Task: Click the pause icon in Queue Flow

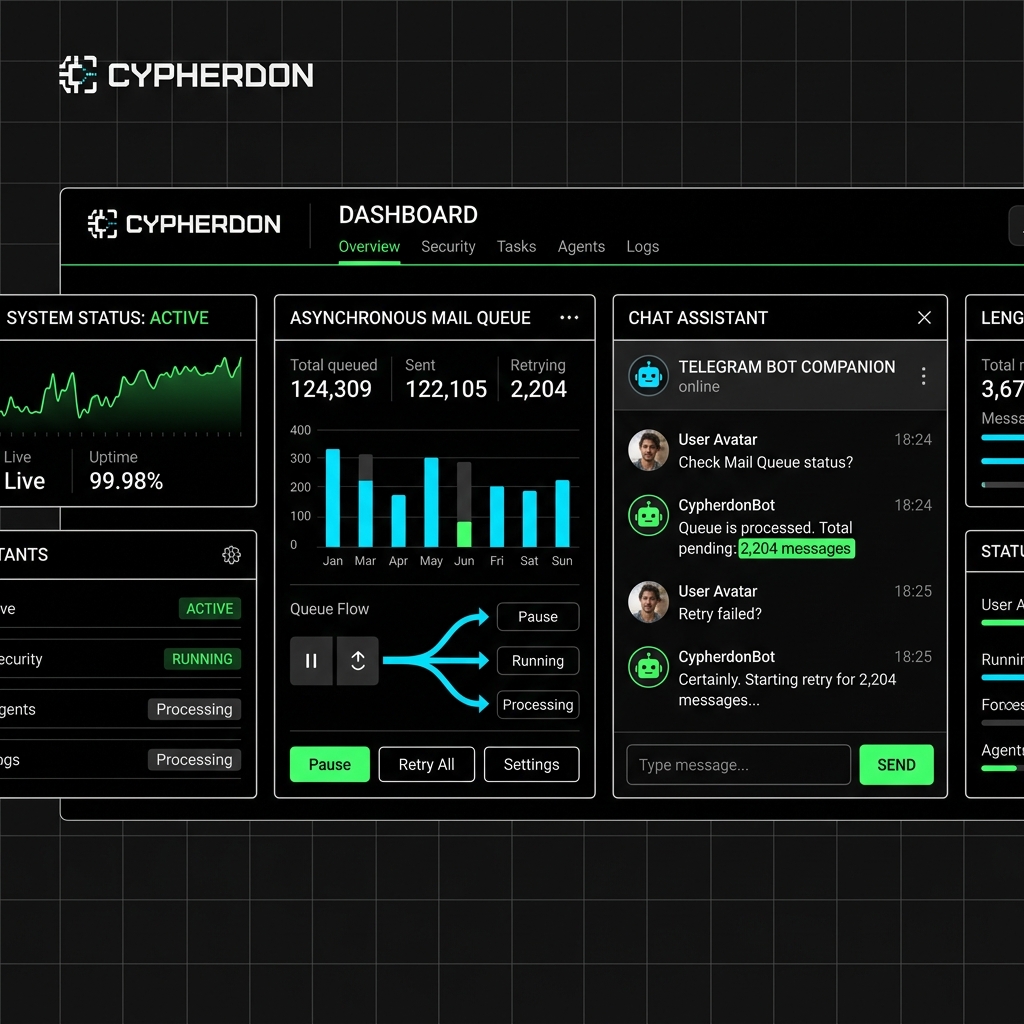Action: (x=312, y=661)
